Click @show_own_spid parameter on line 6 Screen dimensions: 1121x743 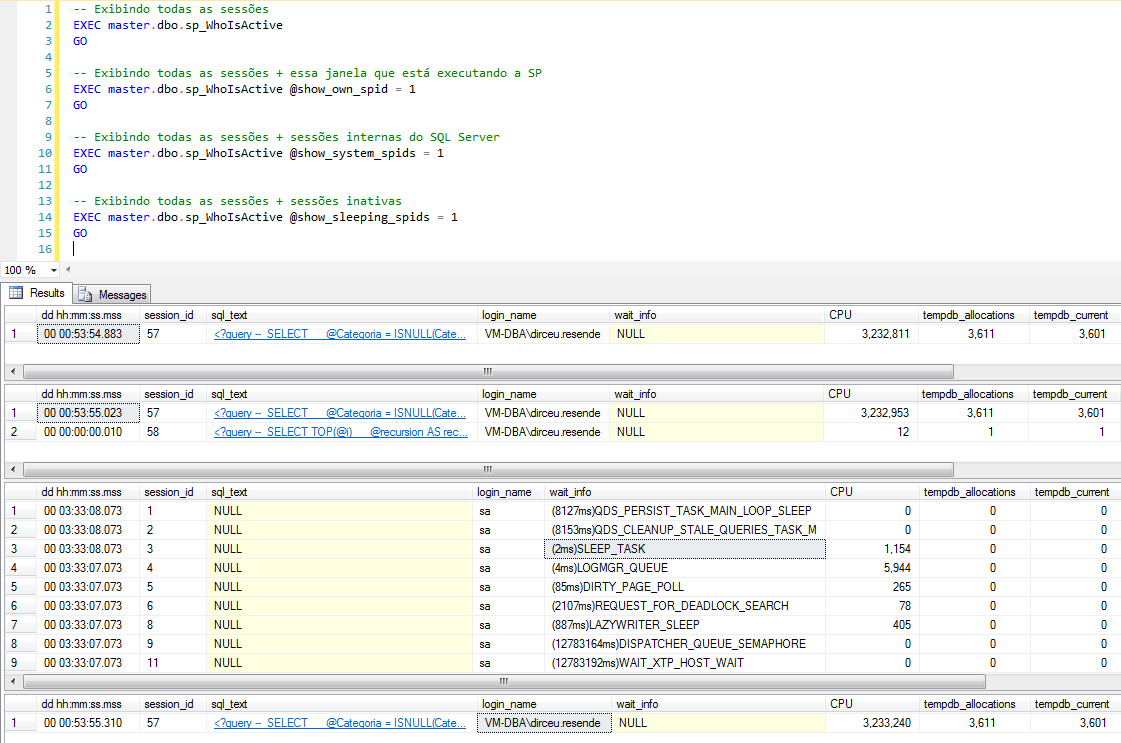pyautogui.click(x=338, y=89)
